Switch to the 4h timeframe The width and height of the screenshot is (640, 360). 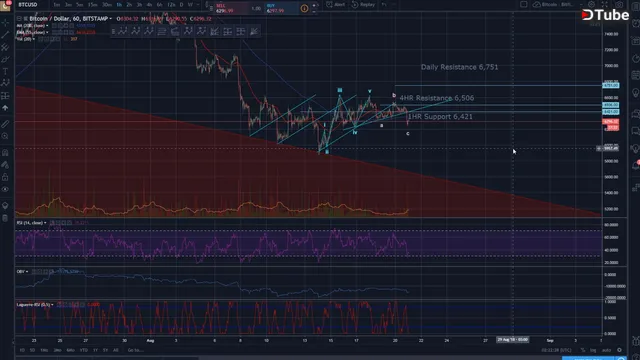click(149, 5)
